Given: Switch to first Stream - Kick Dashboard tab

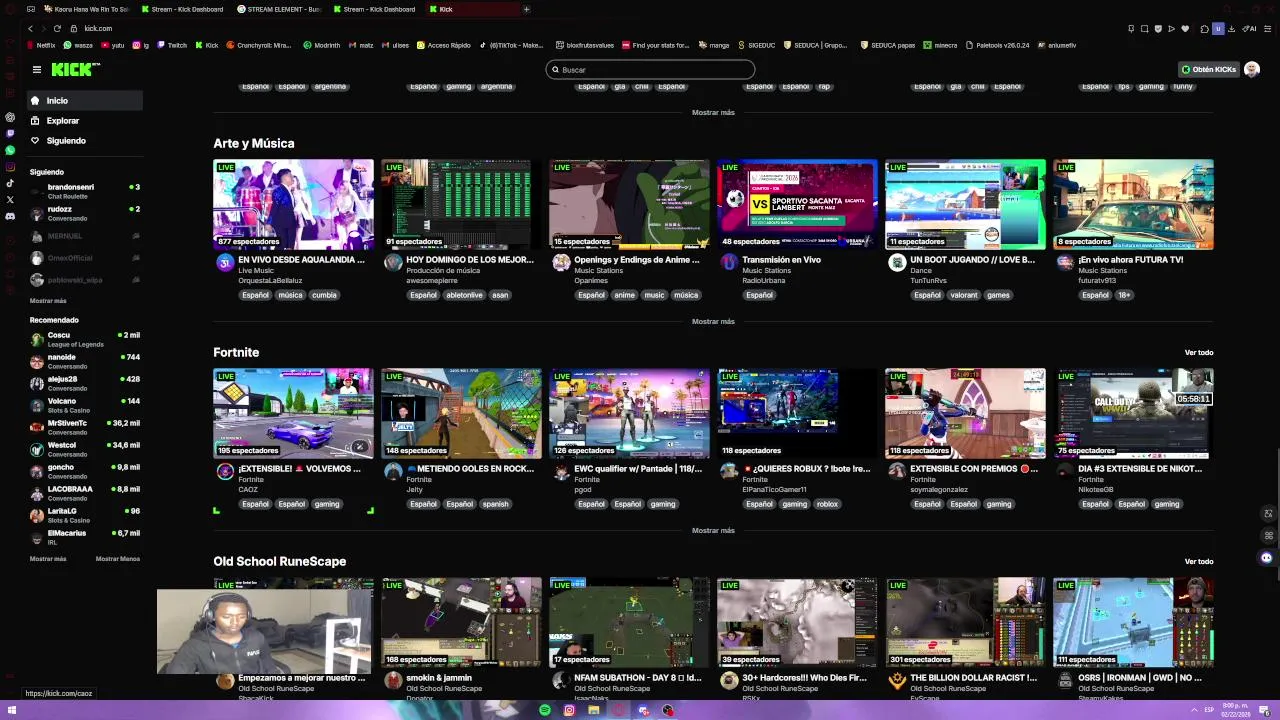Looking at the screenshot, I should 183,9.
